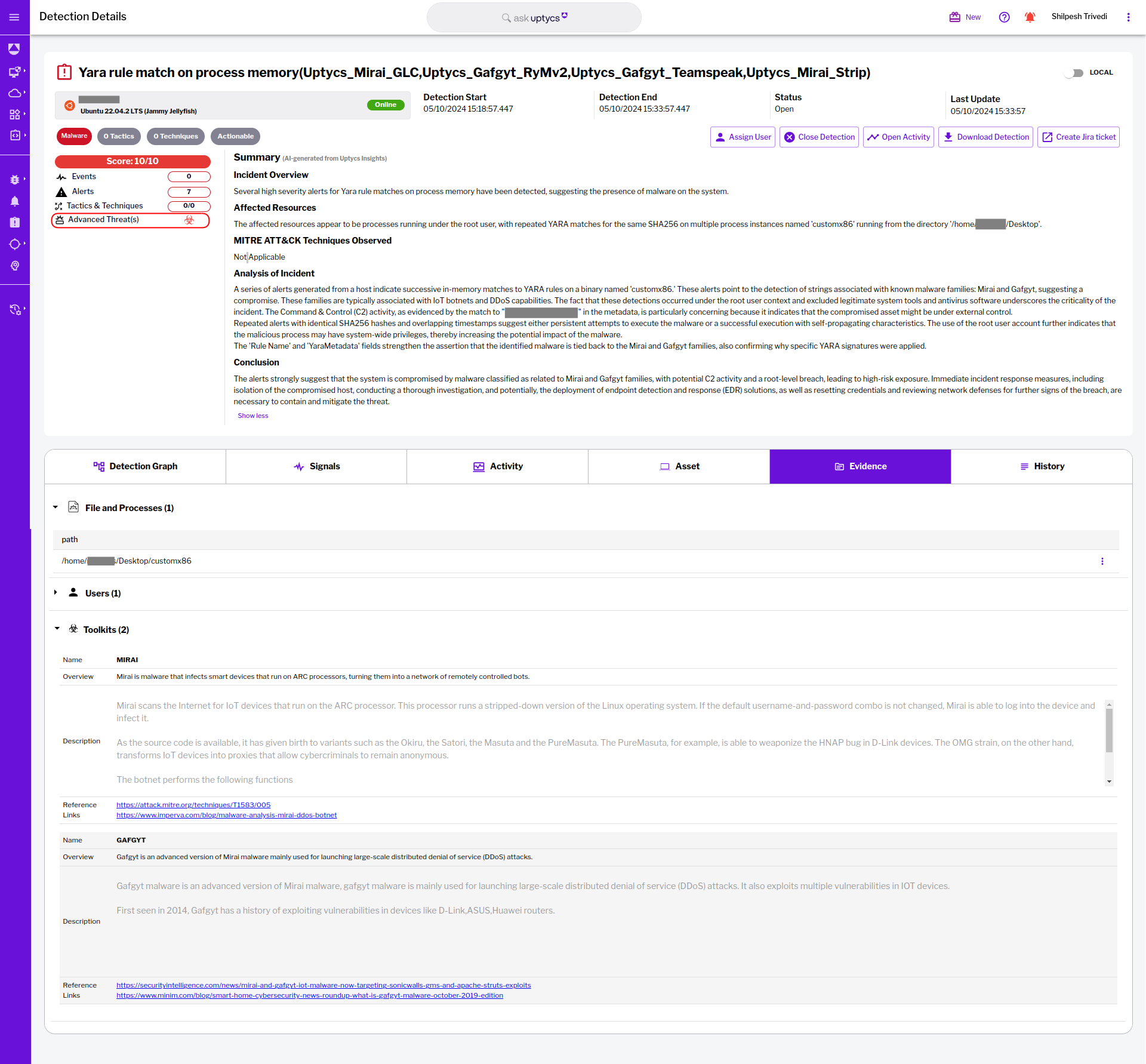Screen dimensions: 1146x1064
Task: Expand the Users (1) section
Action: point(56,593)
